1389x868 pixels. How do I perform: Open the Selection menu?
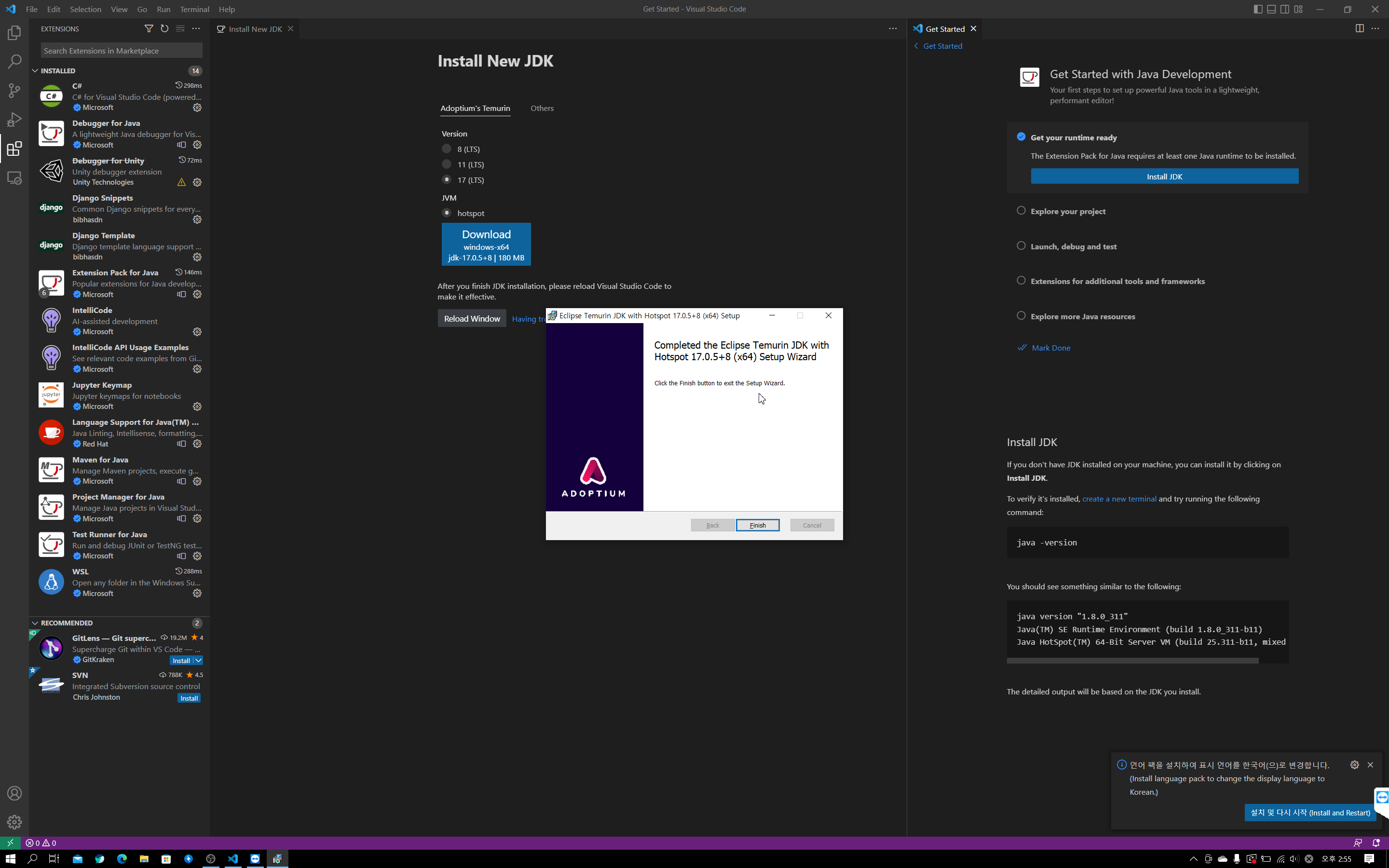(85, 9)
